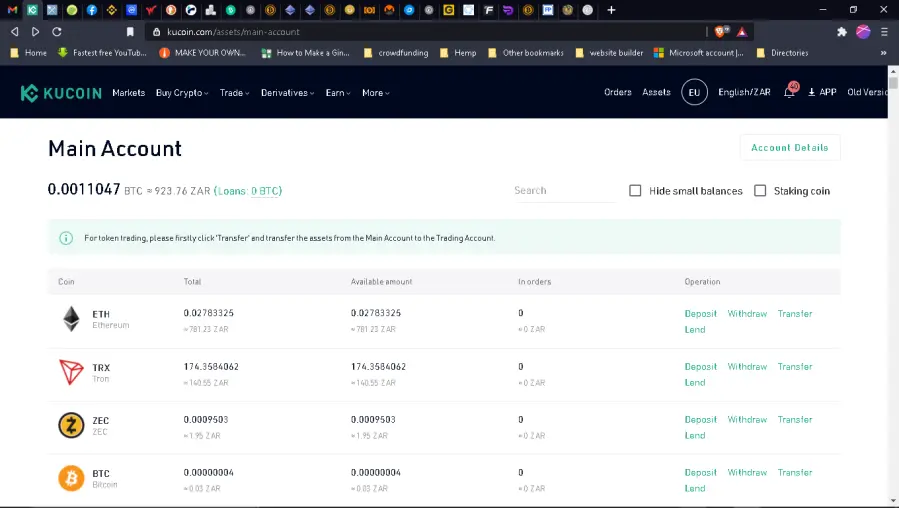Click the ETH total 0.02783325 value
Viewport: 899px width, 508px height.
pos(209,313)
